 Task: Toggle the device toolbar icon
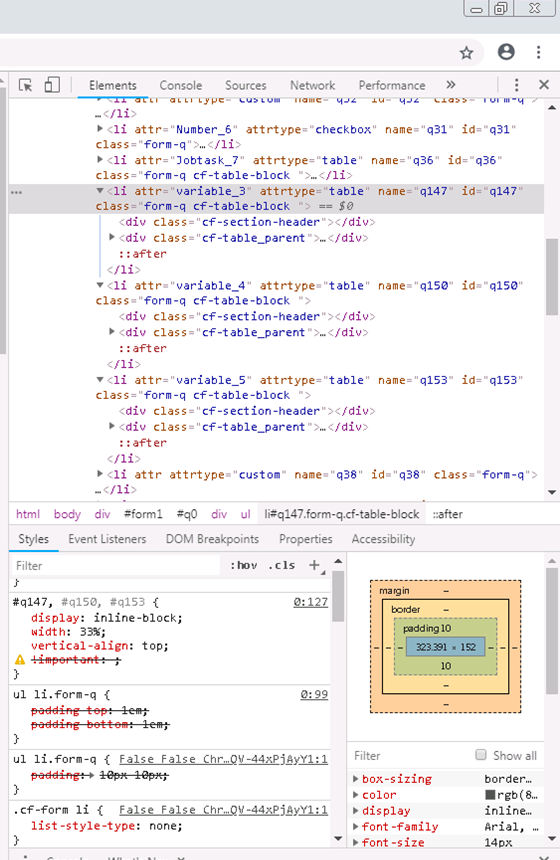(x=52, y=85)
